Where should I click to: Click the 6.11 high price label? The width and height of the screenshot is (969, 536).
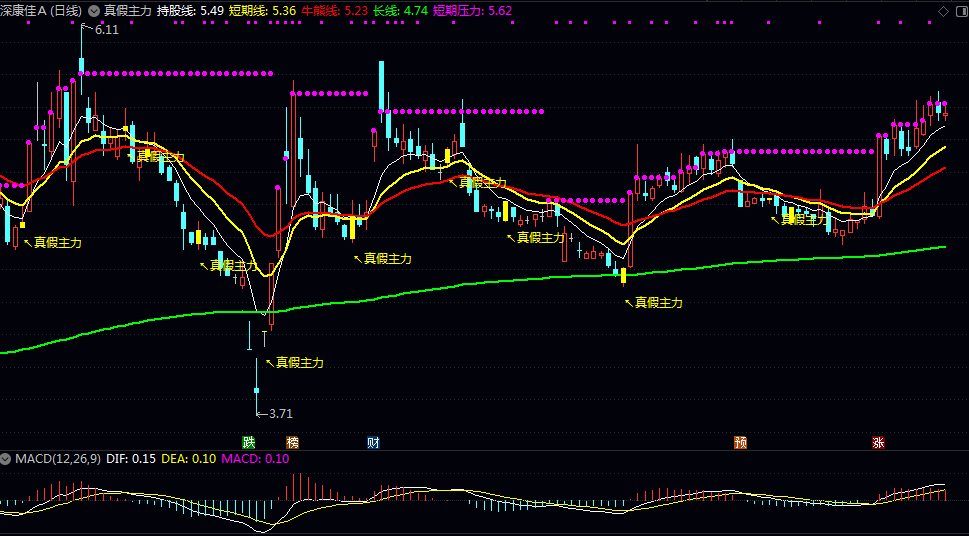pos(107,30)
